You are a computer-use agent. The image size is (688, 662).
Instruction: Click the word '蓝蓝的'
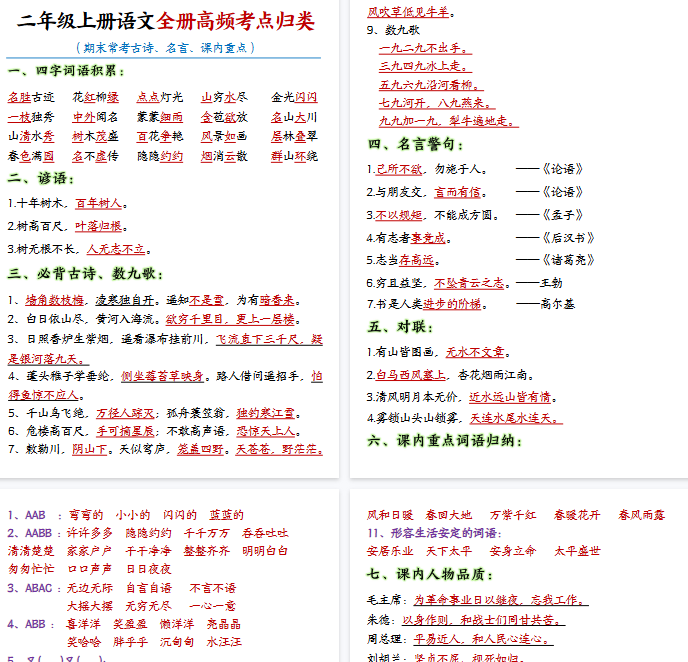tap(226, 515)
